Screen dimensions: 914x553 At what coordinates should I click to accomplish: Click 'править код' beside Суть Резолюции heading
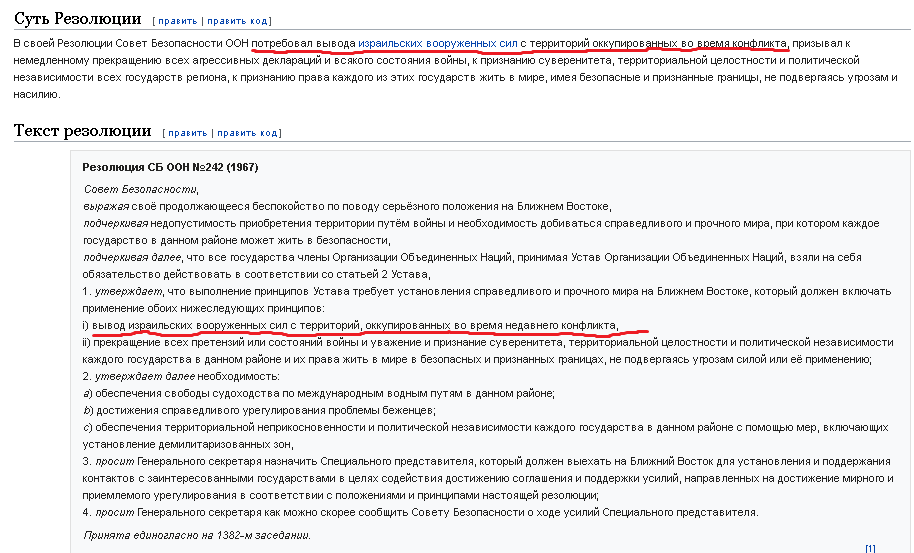point(237,21)
